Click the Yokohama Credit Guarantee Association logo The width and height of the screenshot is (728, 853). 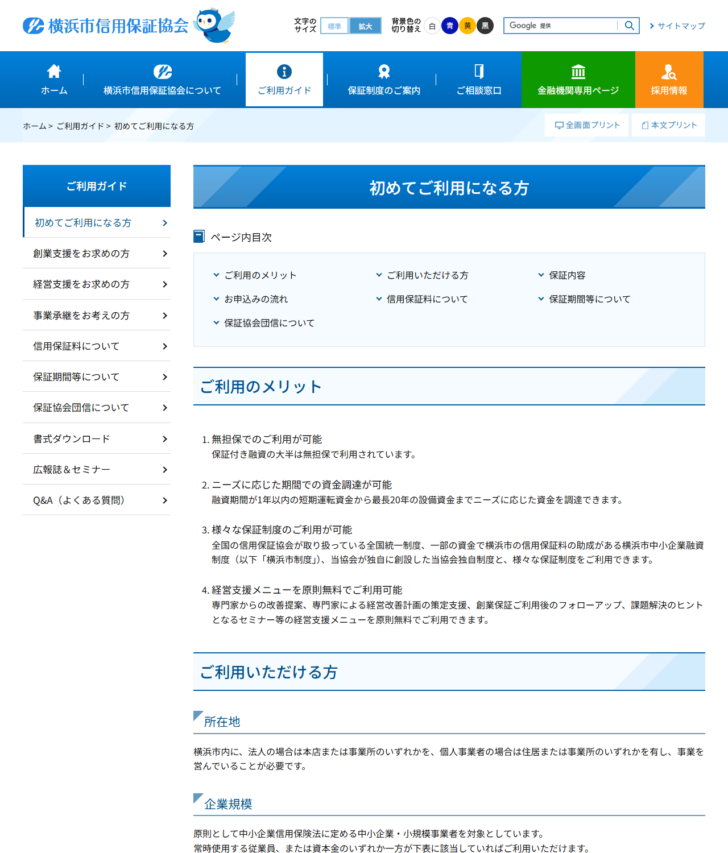pos(106,26)
